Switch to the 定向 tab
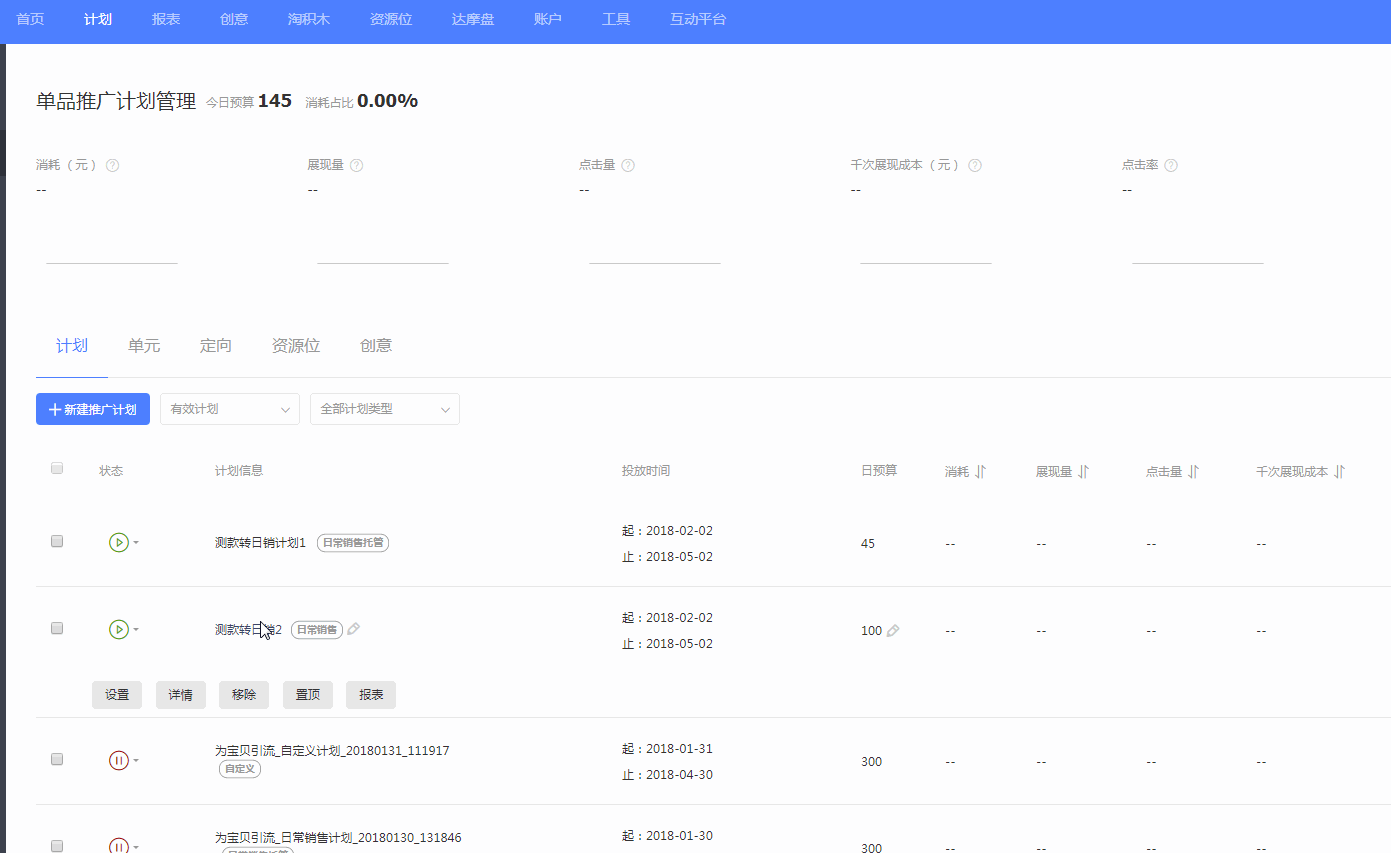 pyautogui.click(x=216, y=346)
